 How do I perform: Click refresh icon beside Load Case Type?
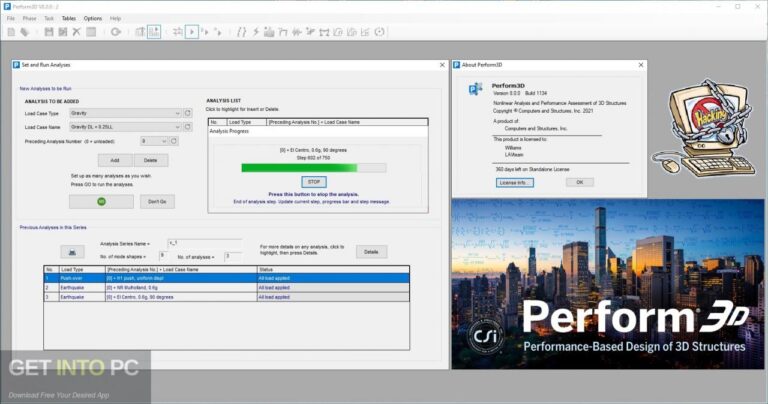[188, 113]
